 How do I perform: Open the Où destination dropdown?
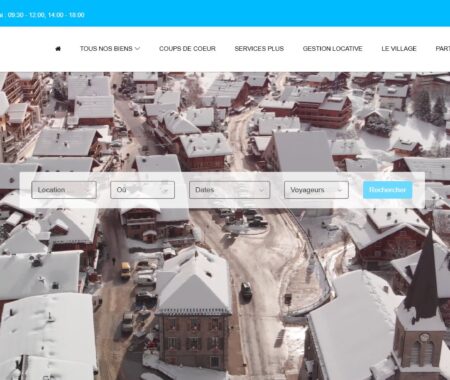coord(142,190)
